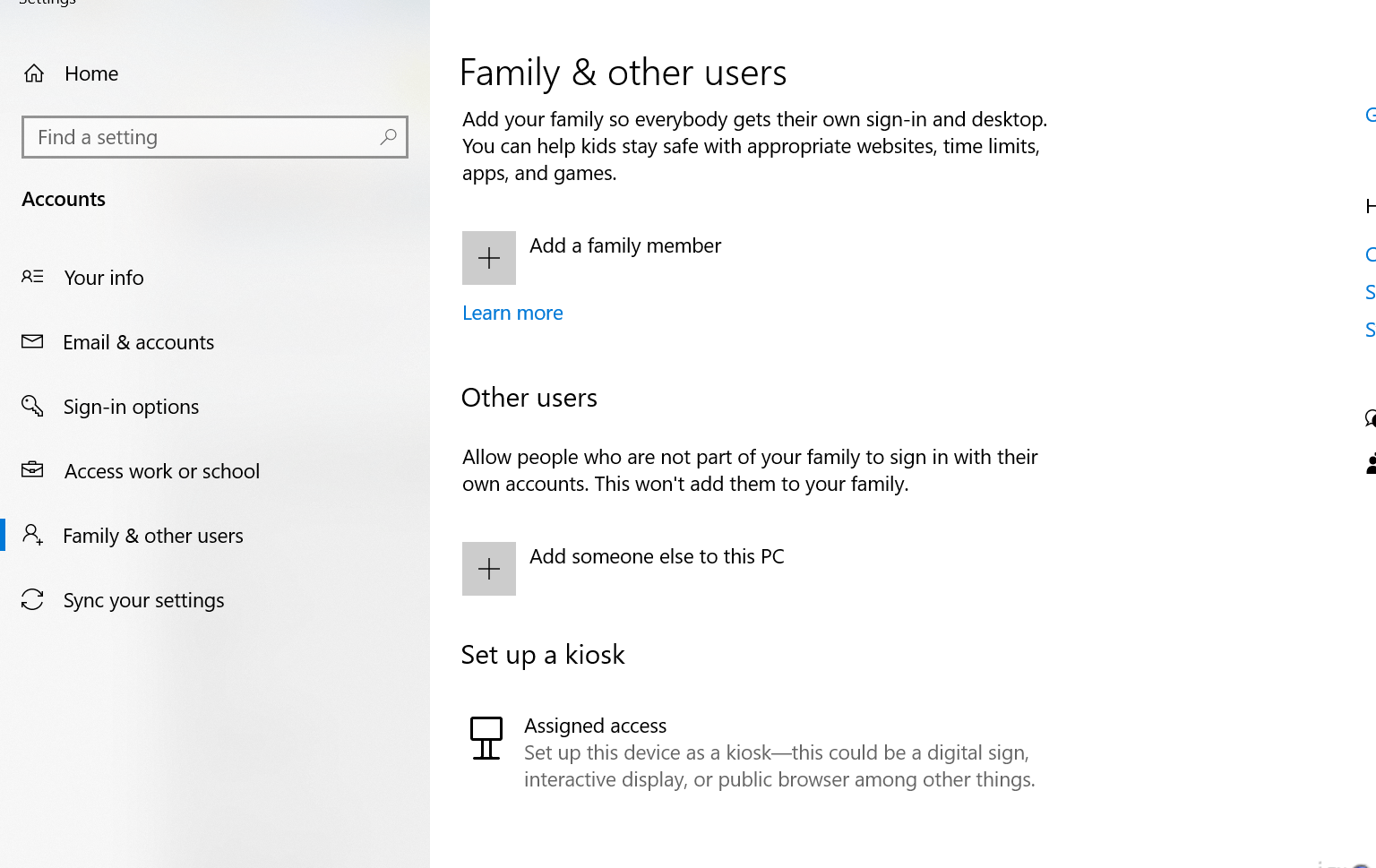Screen dimensions: 1376x868
Task: Click the Email & accounts envelope icon
Action: pos(32,341)
